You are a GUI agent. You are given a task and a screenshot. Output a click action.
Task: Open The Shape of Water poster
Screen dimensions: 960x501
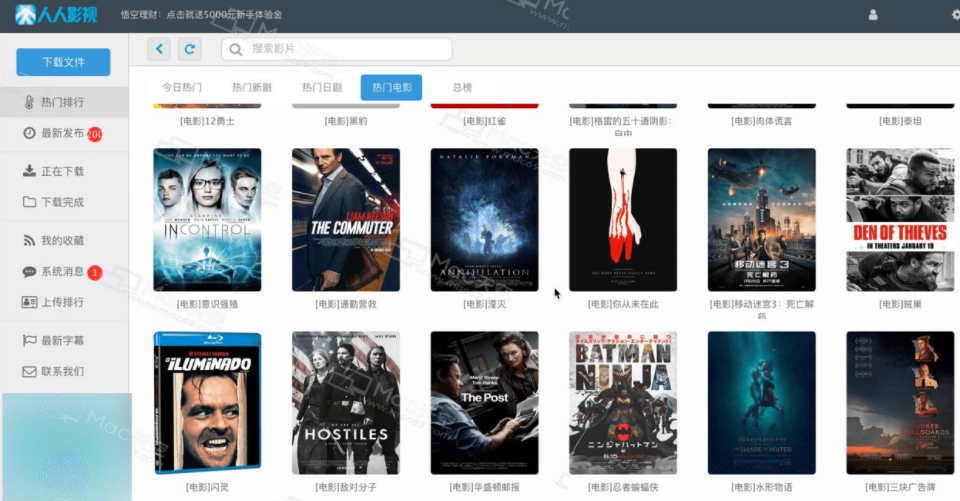click(762, 403)
